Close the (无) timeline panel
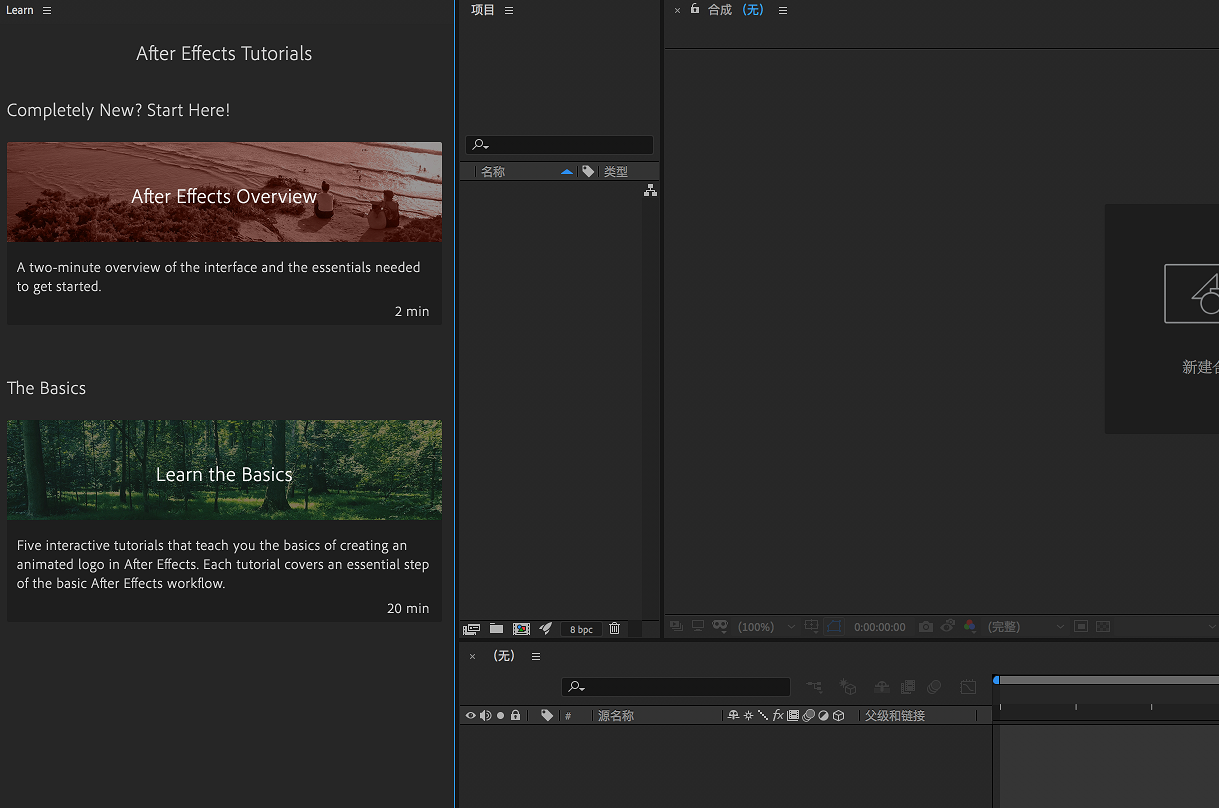The image size is (1219, 808). (x=473, y=656)
